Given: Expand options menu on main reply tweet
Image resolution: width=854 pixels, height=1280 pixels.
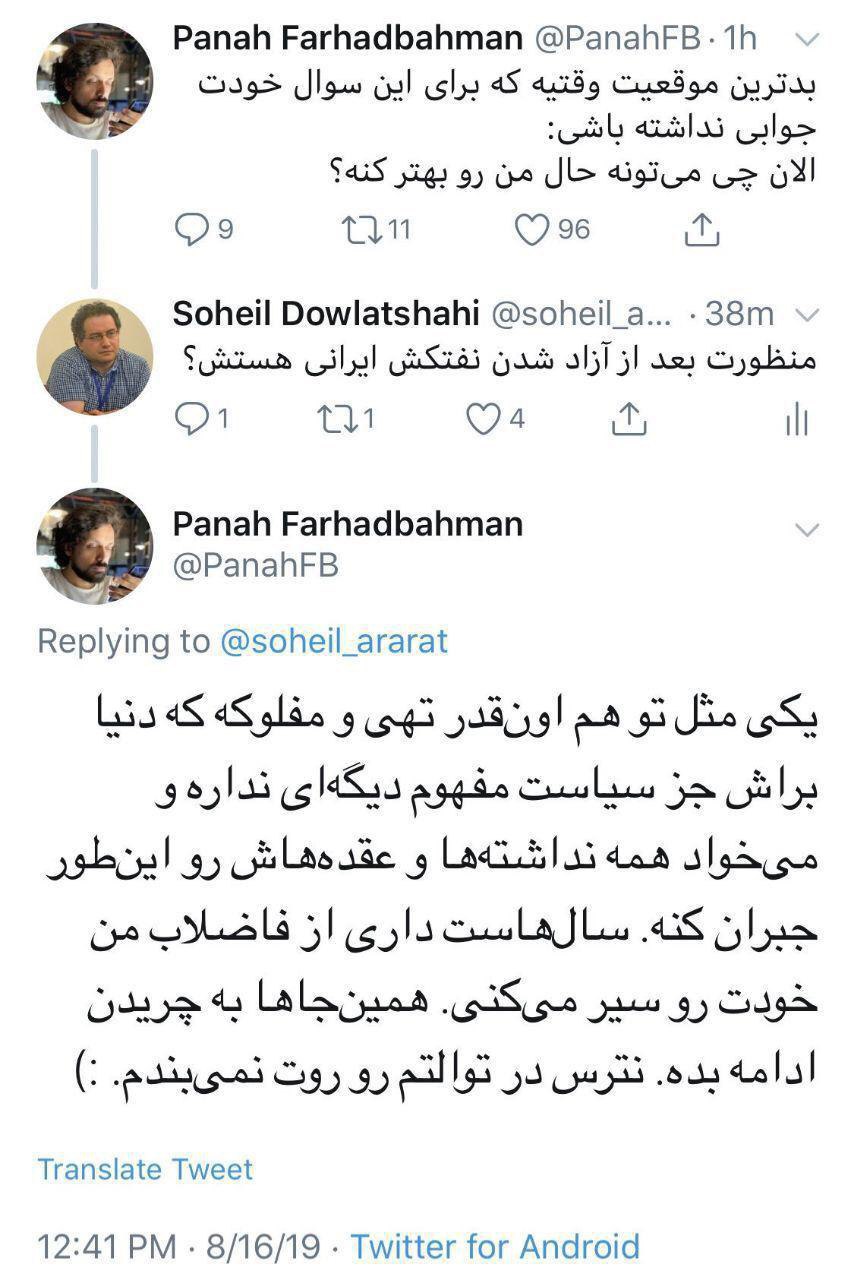Looking at the screenshot, I should (805, 529).
